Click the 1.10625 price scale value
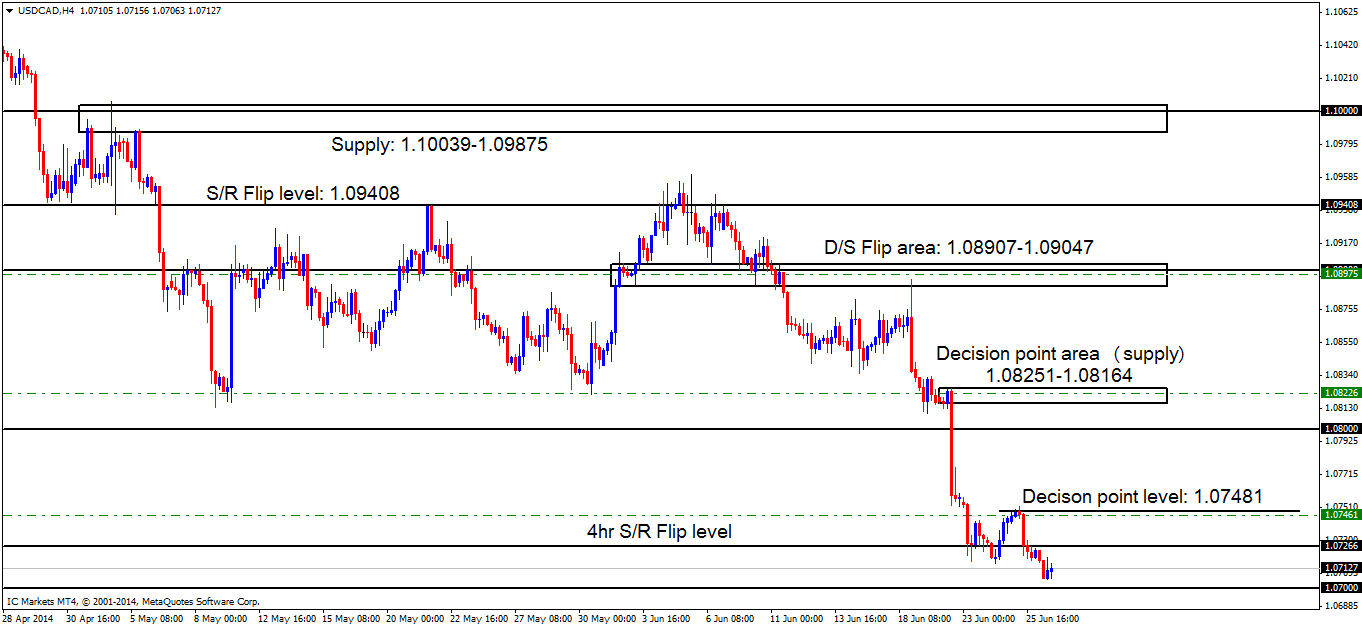1362x627 pixels. [1340, 12]
